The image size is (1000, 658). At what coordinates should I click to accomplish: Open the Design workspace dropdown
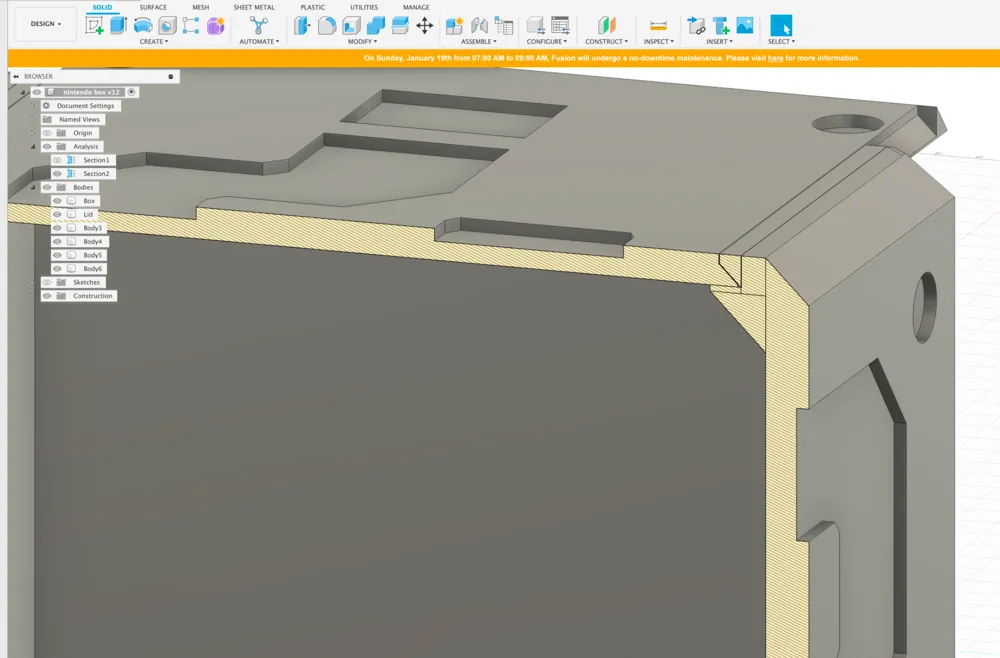46,24
